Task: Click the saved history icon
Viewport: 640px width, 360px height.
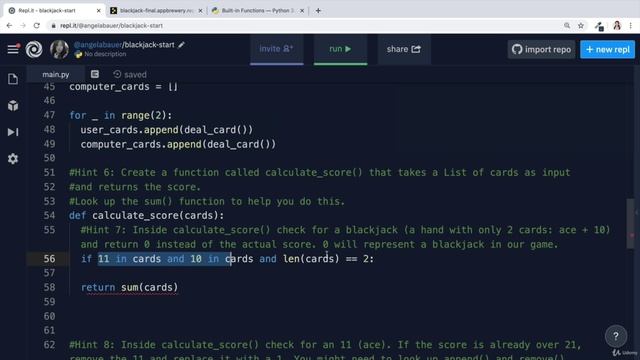Action: [x=117, y=74]
